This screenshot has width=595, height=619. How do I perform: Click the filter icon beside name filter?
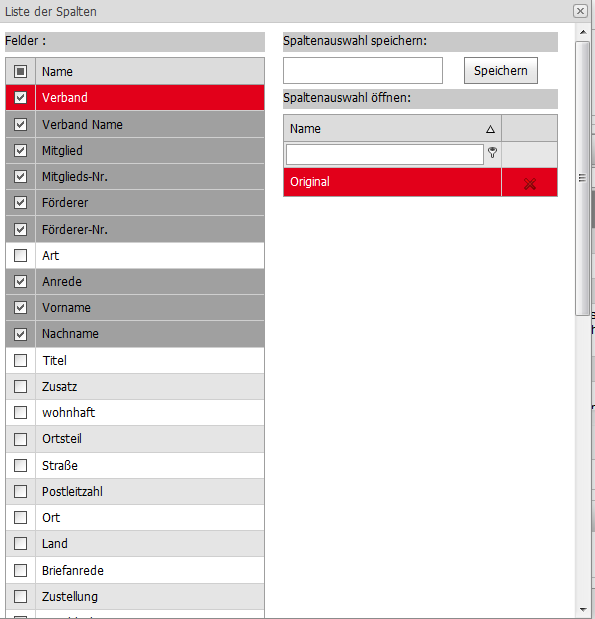pos(492,152)
